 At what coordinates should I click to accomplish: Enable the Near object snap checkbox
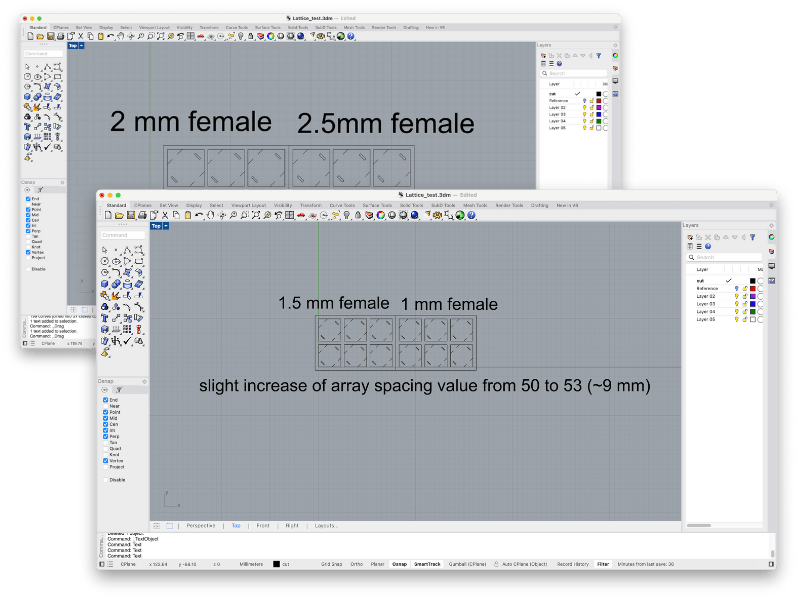pyautogui.click(x=106, y=406)
